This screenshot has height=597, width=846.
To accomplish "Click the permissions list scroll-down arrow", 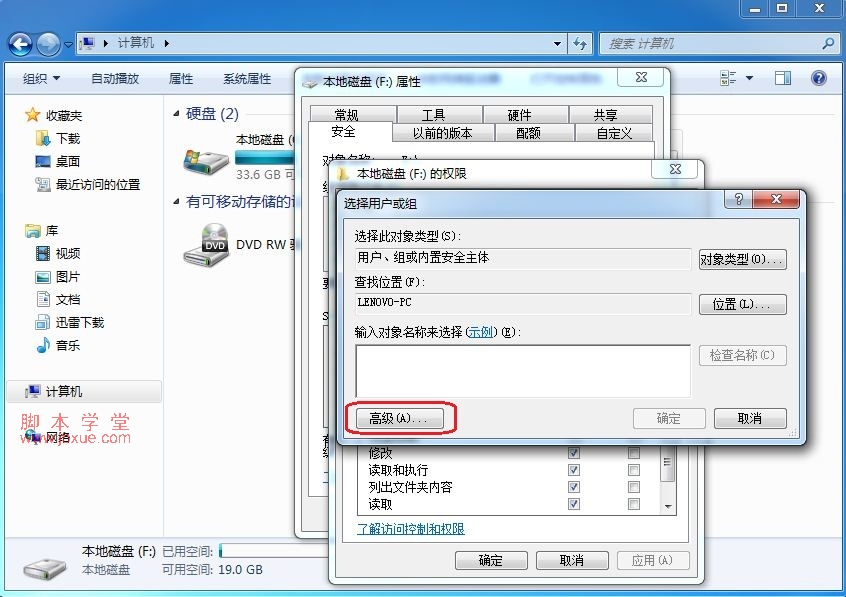I will [668, 507].
